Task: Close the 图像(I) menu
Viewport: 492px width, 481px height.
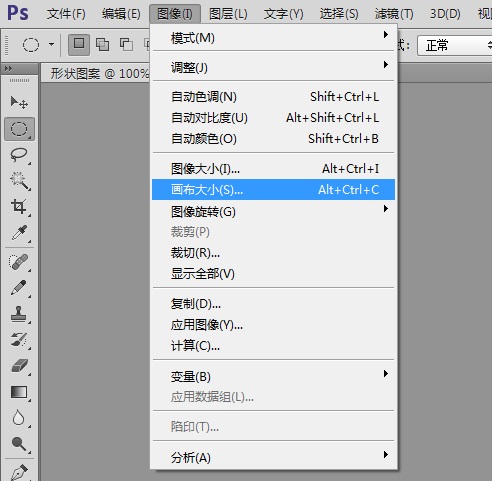Action: coord(175,14)
